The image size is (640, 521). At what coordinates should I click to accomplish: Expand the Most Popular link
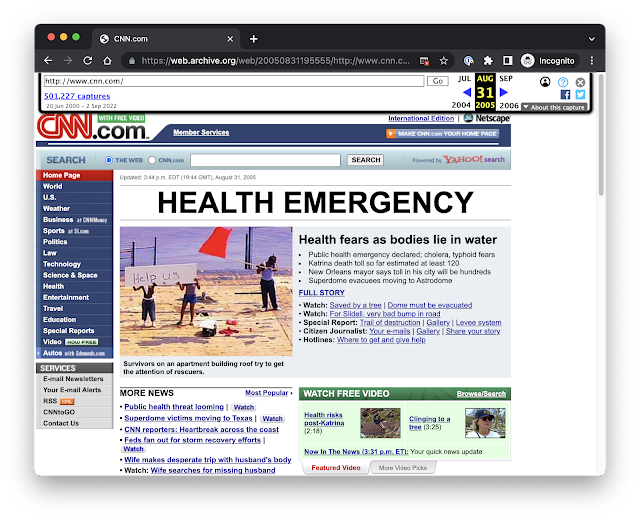pyautogui.click(x=269, y=393)
